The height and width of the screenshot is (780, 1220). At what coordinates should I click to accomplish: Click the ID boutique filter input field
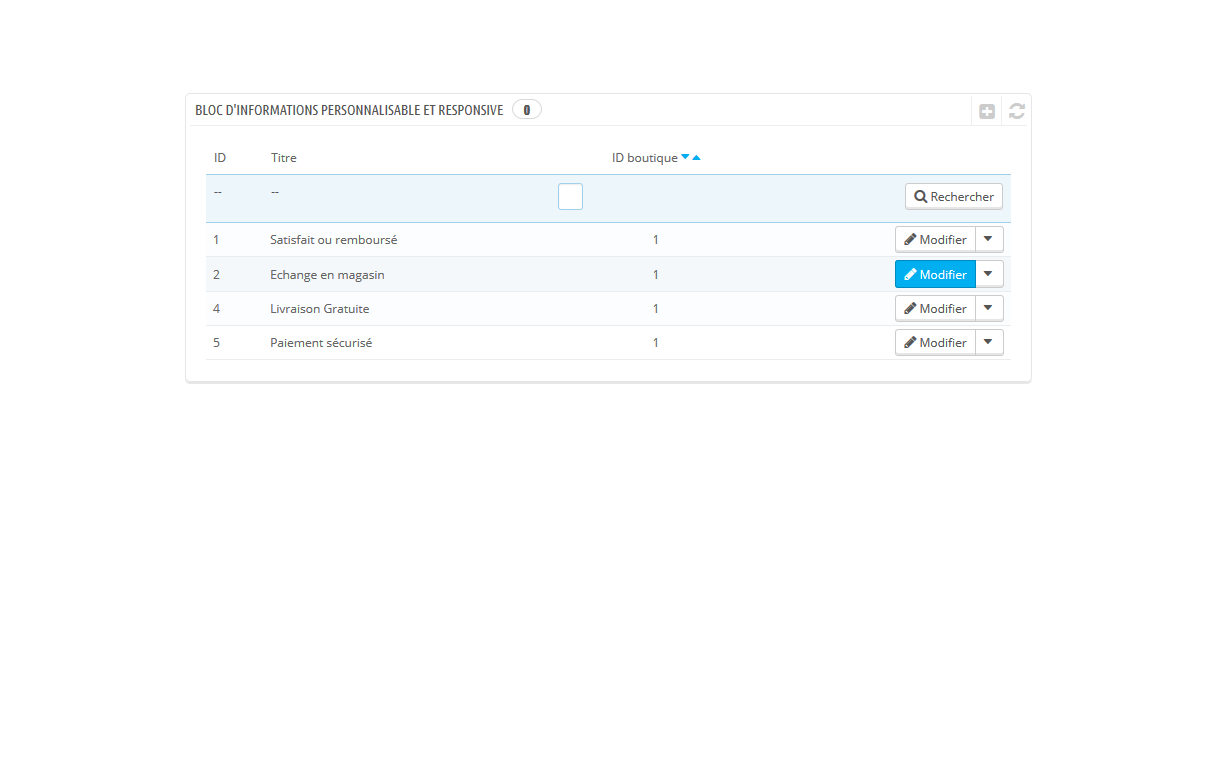[570, 196]
